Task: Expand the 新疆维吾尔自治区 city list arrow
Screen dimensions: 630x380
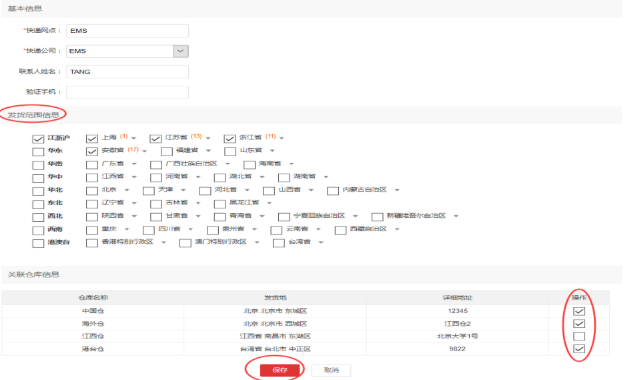Action: pos(456,216)
